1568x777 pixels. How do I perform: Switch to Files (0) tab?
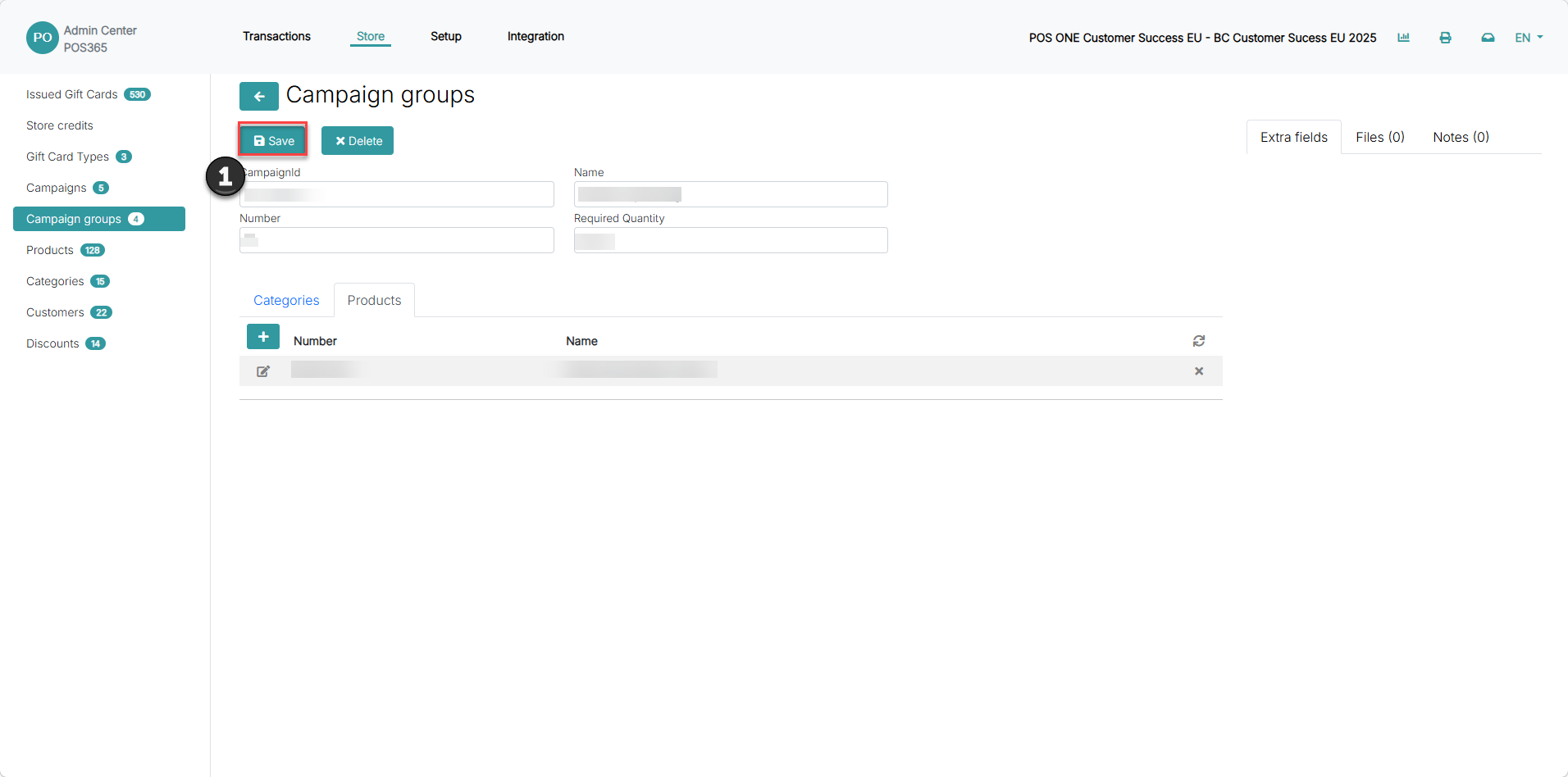[x=1380, y=137]
